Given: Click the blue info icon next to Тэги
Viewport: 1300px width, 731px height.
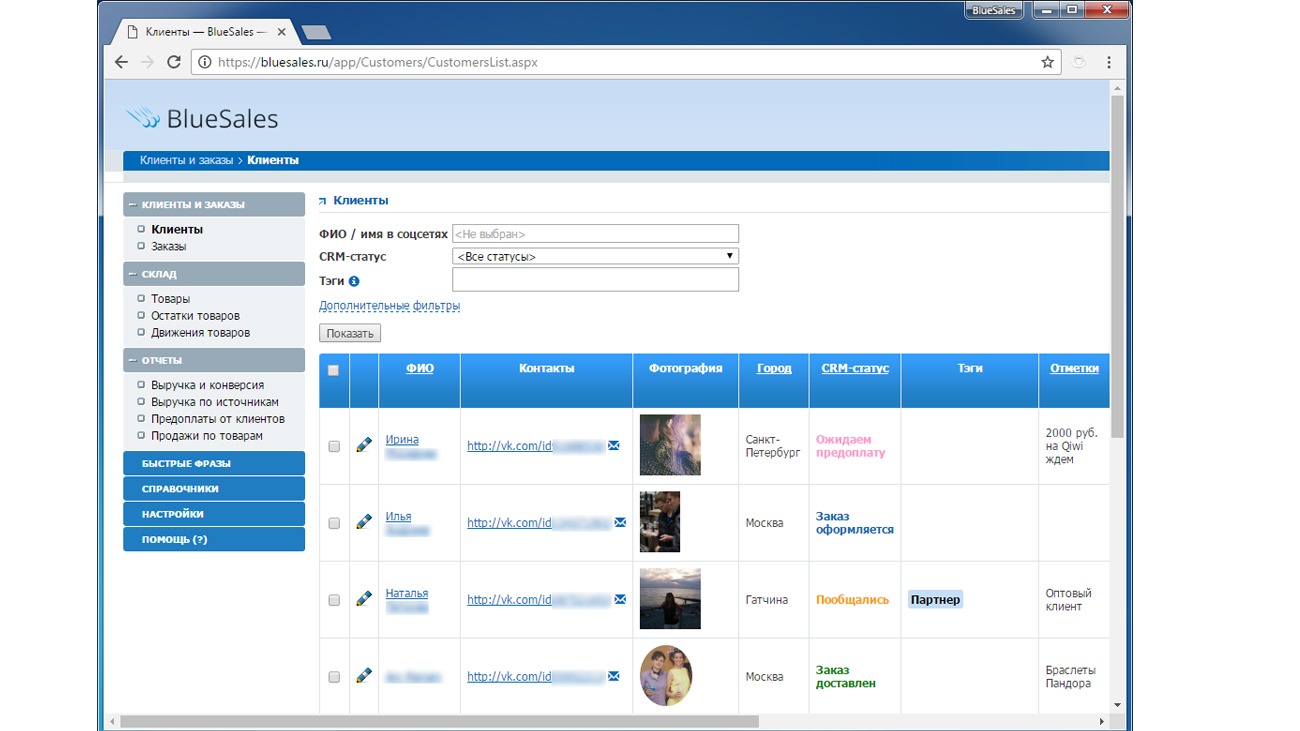Looking at the screenshot, I should (354, 281).
